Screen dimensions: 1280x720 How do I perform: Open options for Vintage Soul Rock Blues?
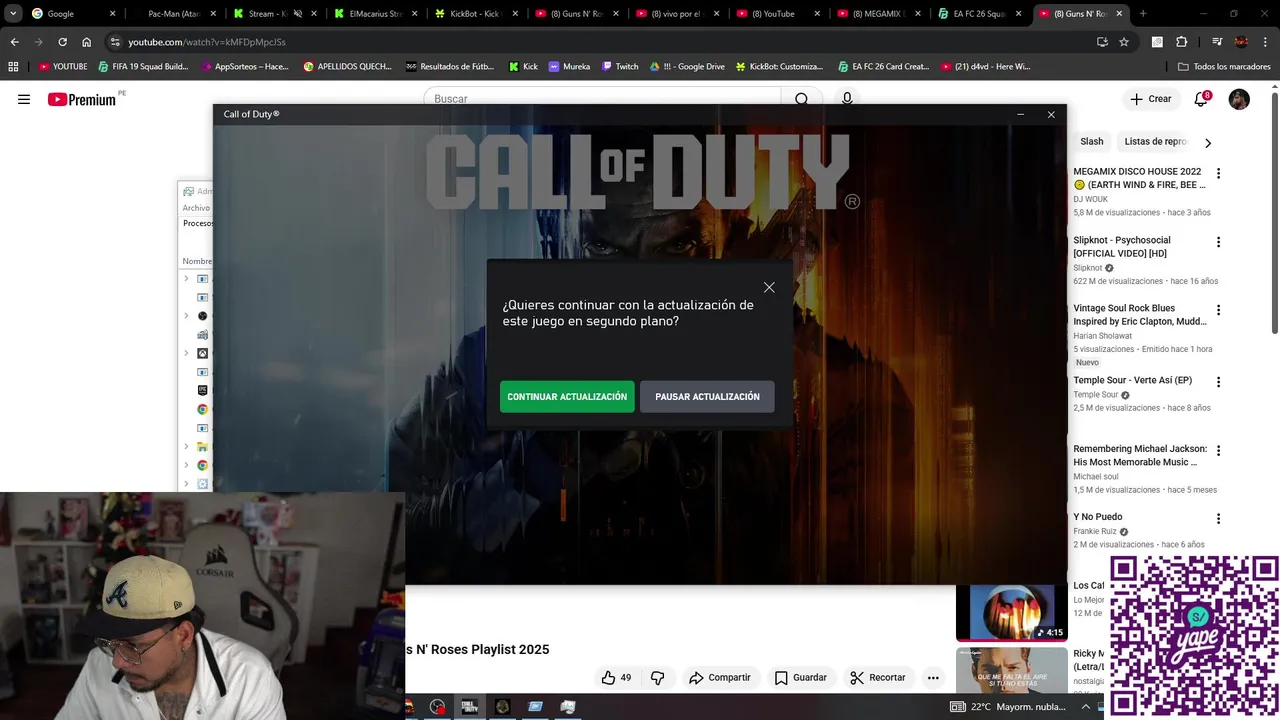pos(1218,310)
